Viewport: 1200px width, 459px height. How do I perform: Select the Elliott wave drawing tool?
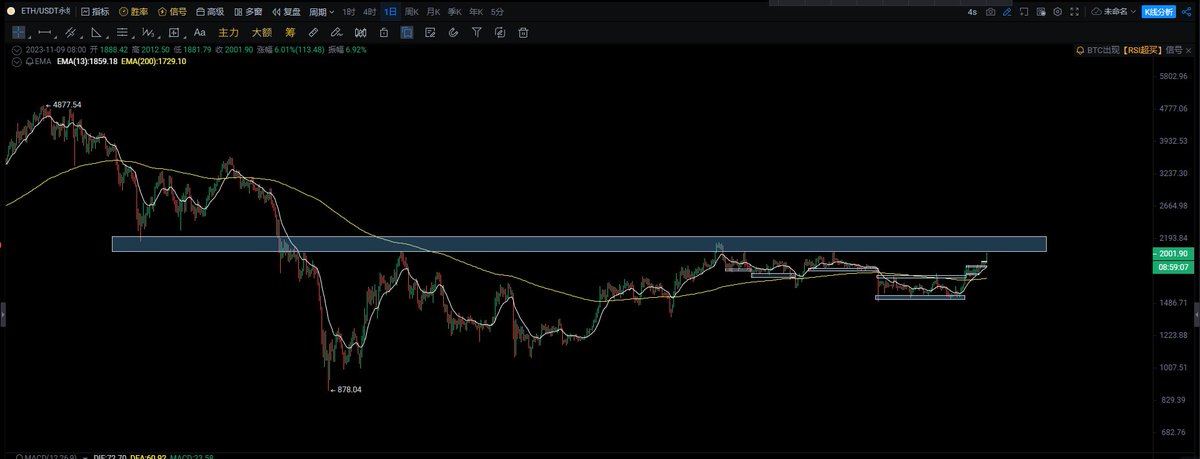148,33
